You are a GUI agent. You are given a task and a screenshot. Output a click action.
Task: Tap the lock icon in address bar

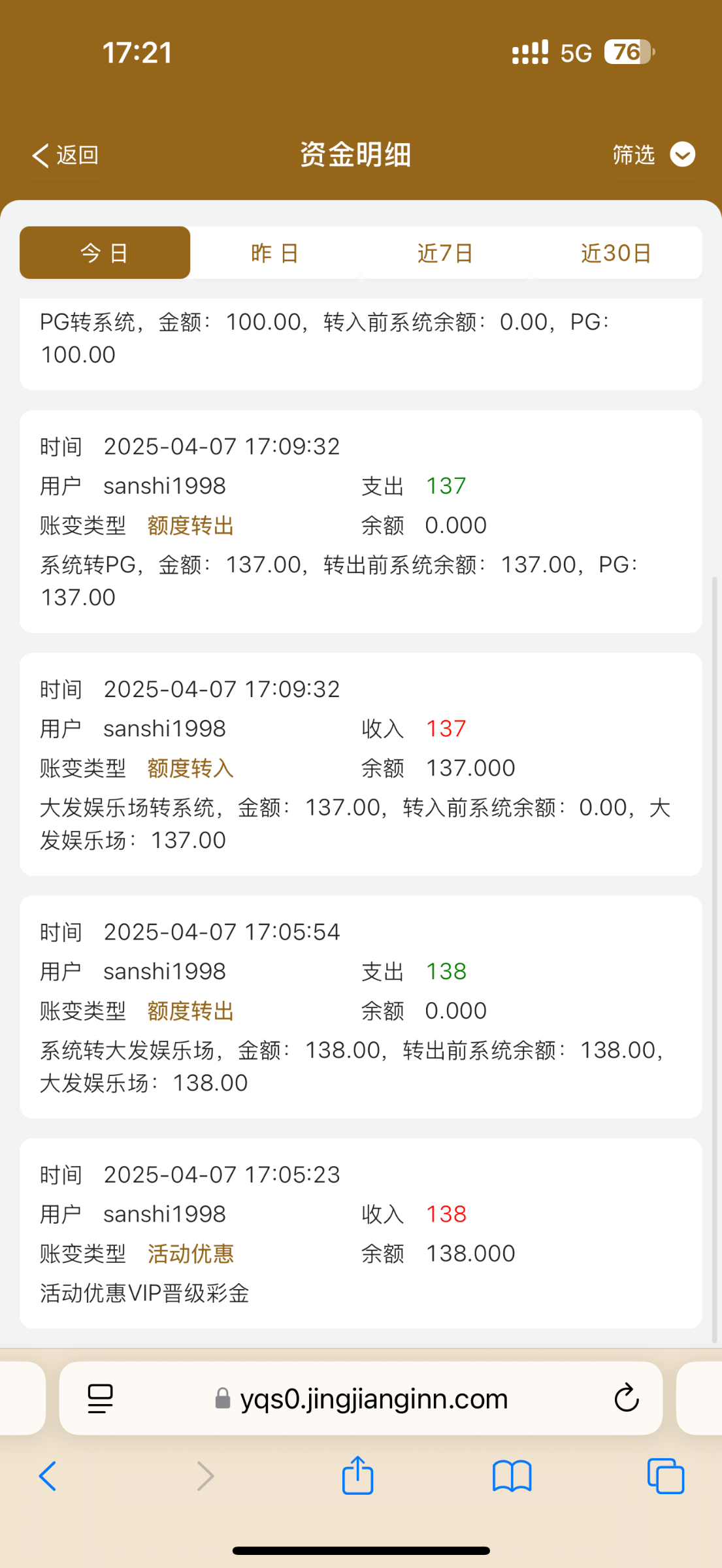tap(223, 1399)
